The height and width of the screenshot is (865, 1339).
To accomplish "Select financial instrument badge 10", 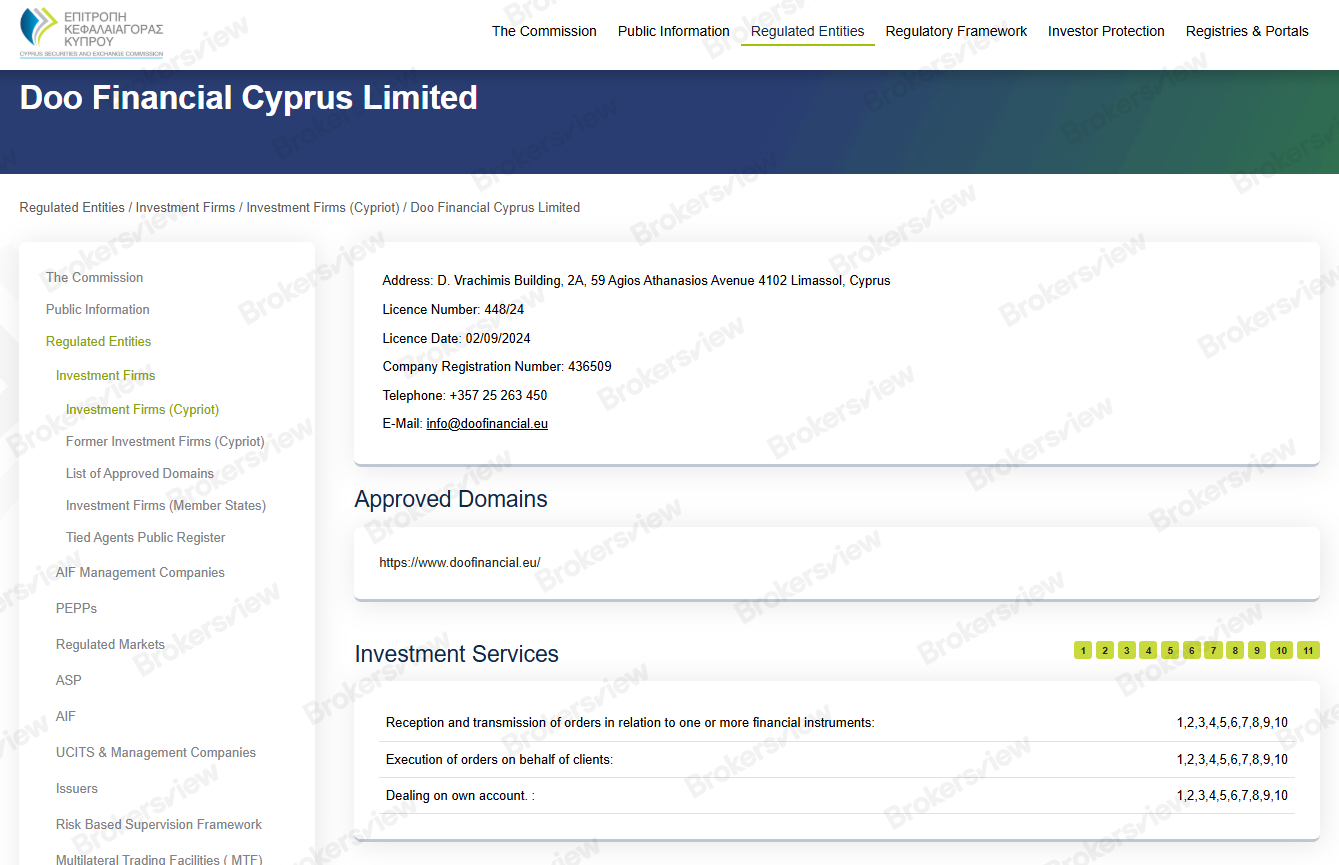I will click(1281, 650).
